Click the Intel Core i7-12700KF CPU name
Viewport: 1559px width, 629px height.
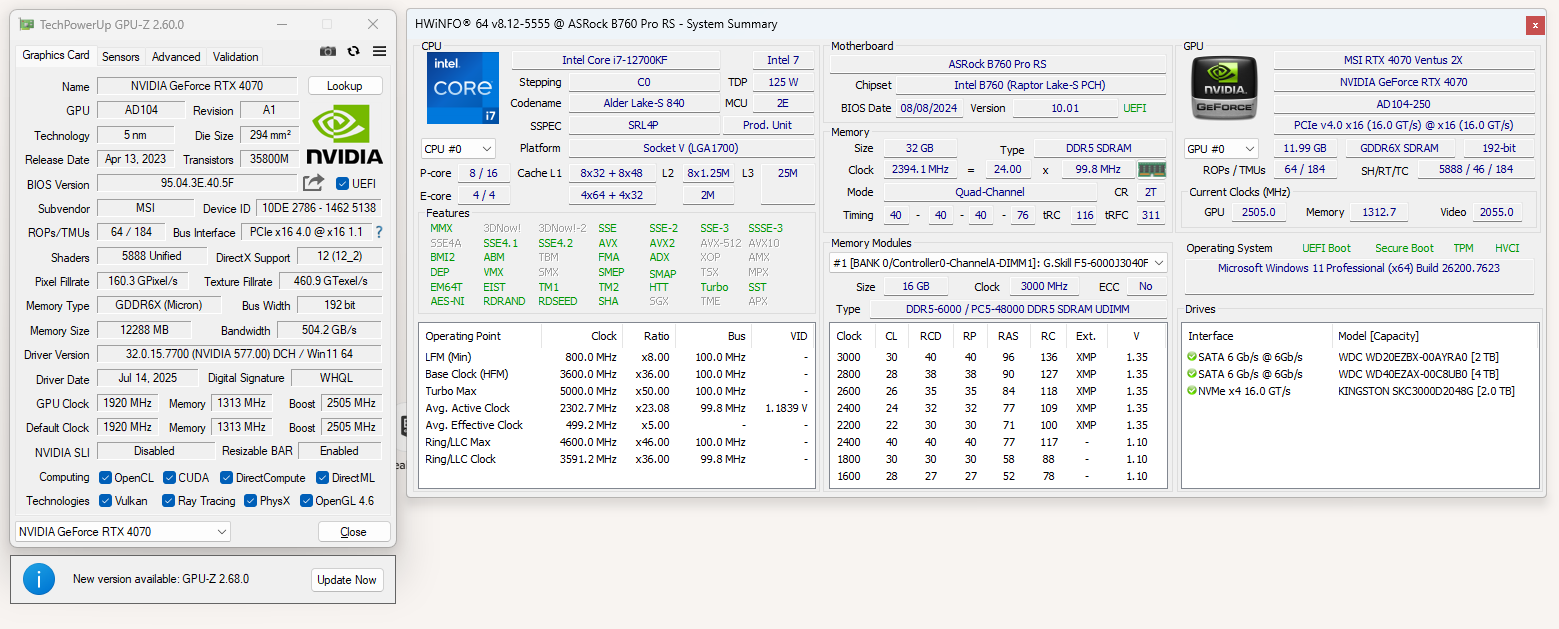[615, 60]
